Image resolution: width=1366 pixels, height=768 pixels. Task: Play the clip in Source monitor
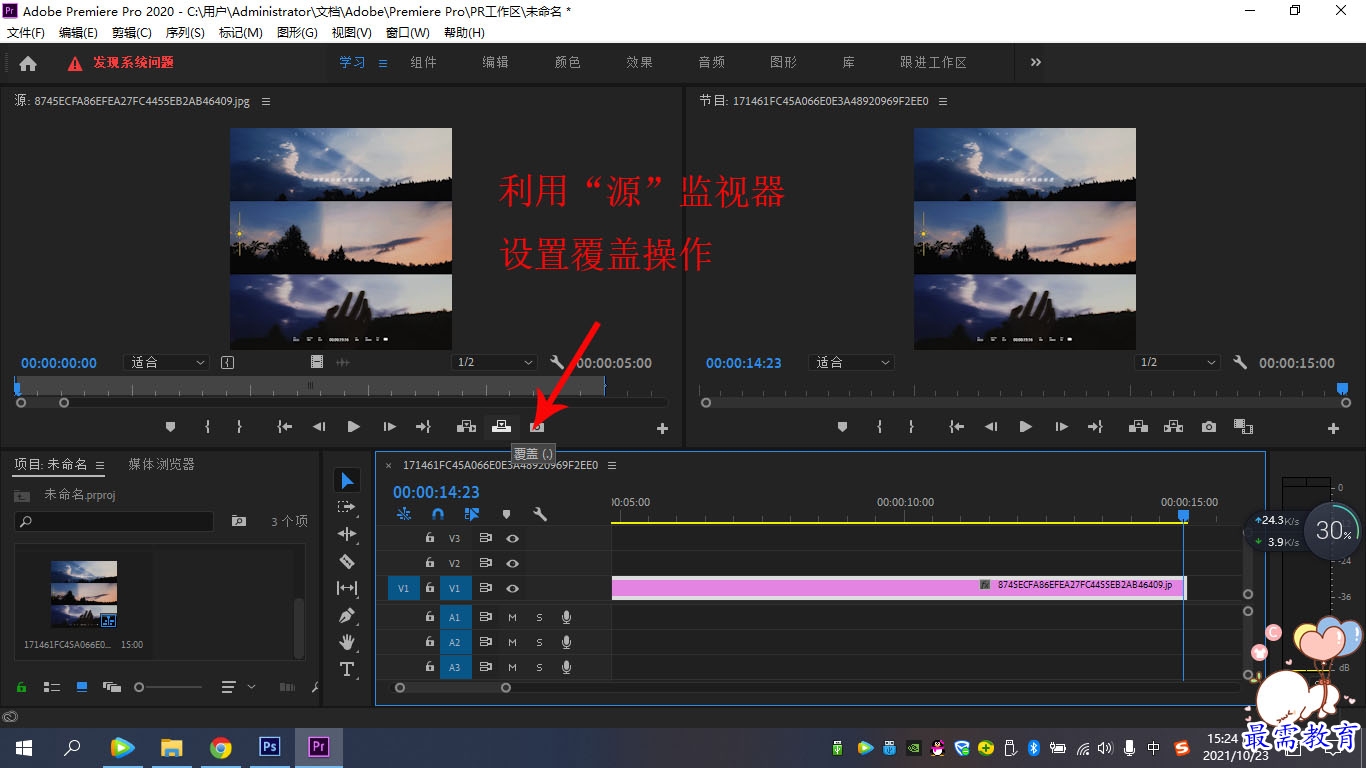353,426
